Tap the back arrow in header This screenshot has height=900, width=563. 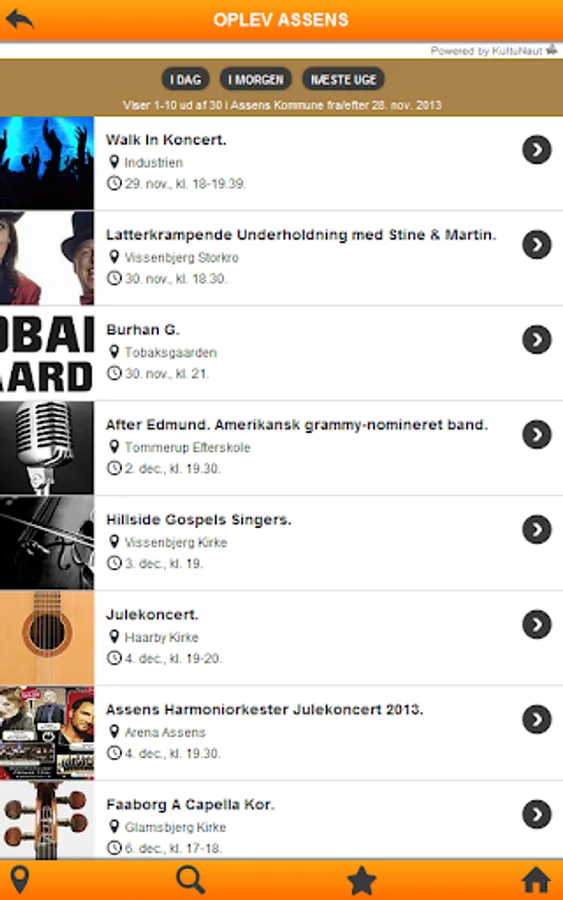pos(20,19)
